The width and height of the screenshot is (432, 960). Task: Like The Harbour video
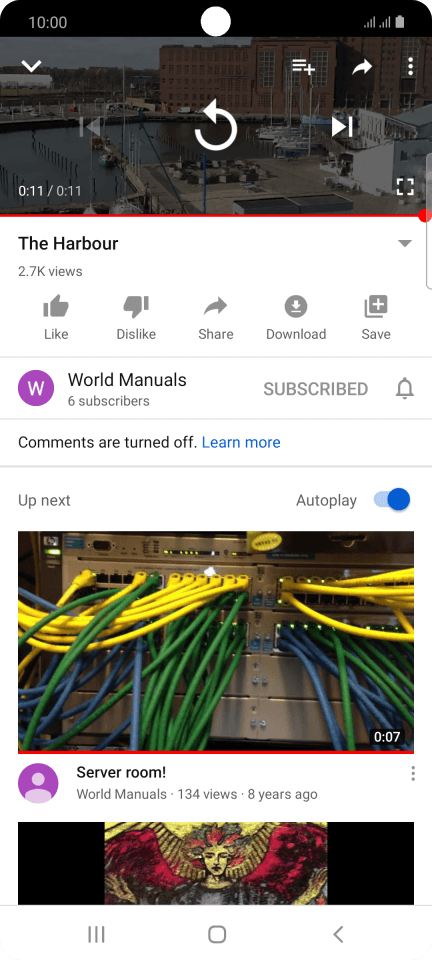tap(56, 318)
